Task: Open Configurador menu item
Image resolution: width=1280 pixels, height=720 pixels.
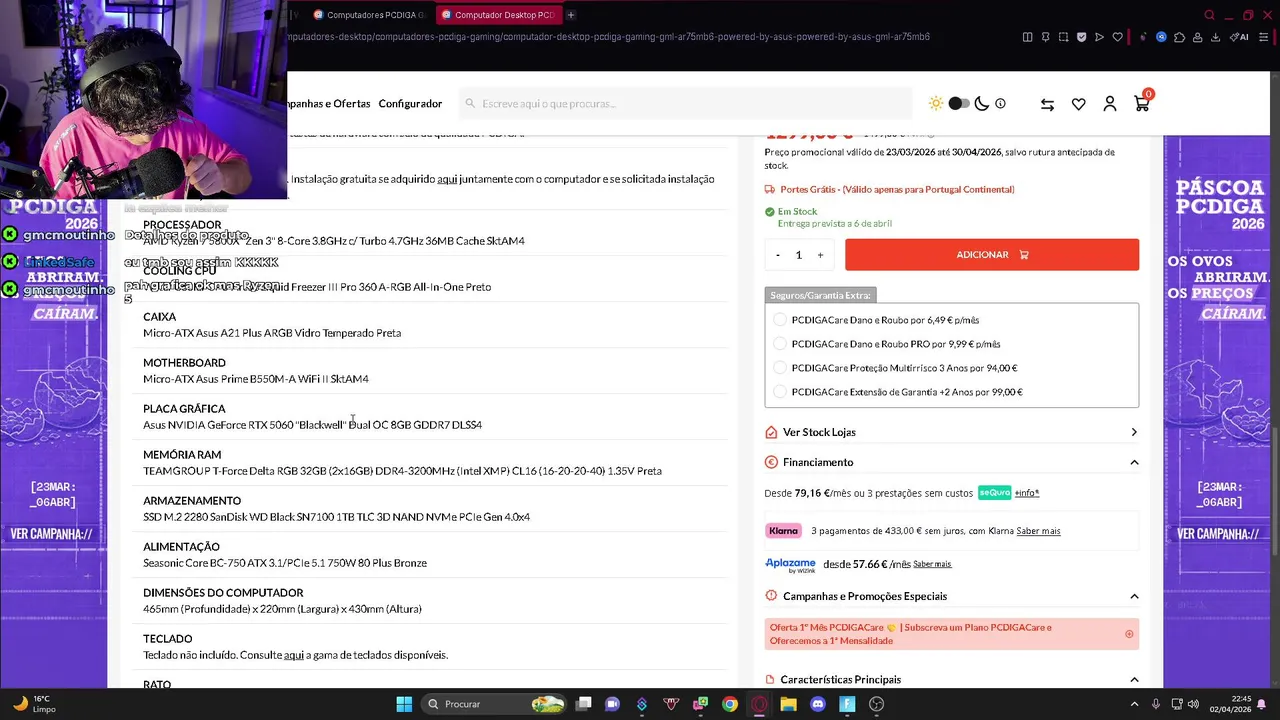Action: coord(410,104)
